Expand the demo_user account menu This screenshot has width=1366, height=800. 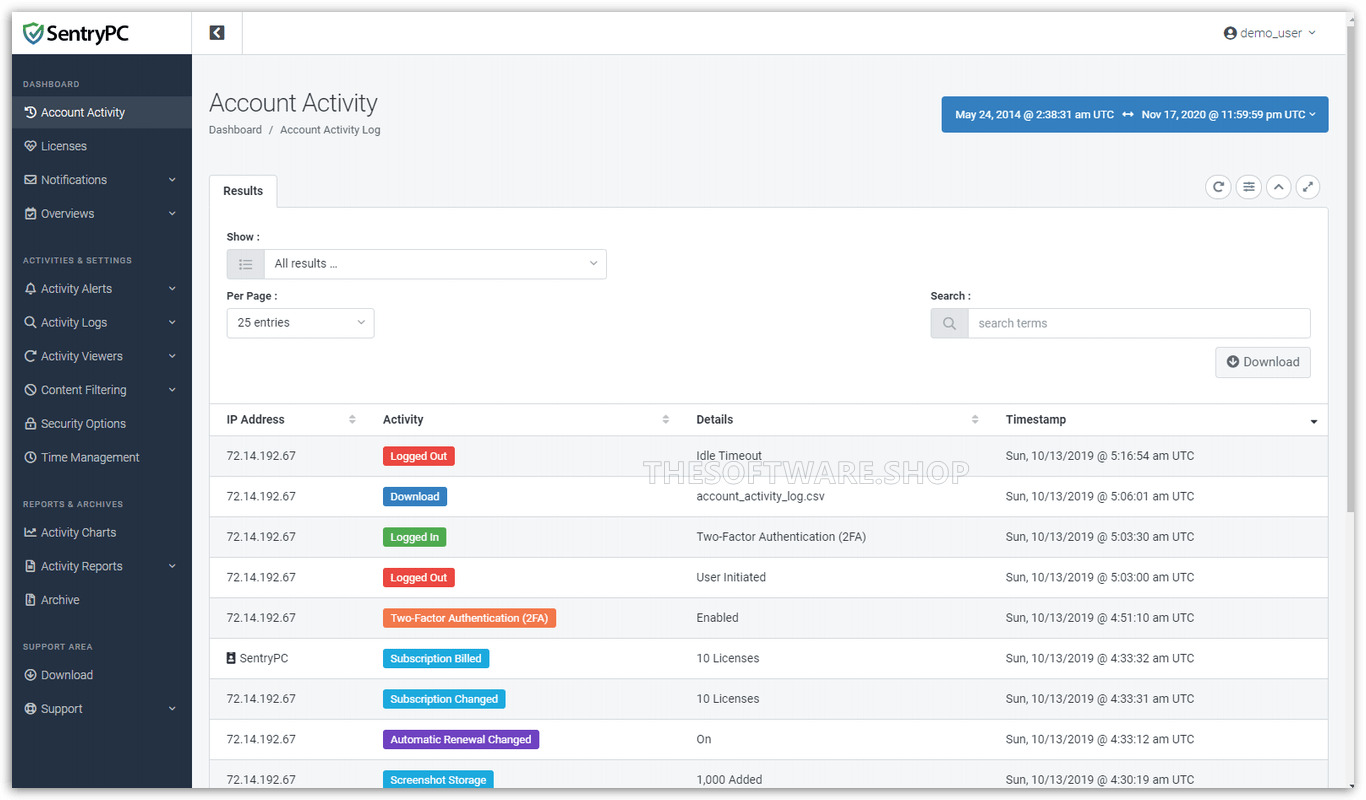click(x=1269, y=32)
